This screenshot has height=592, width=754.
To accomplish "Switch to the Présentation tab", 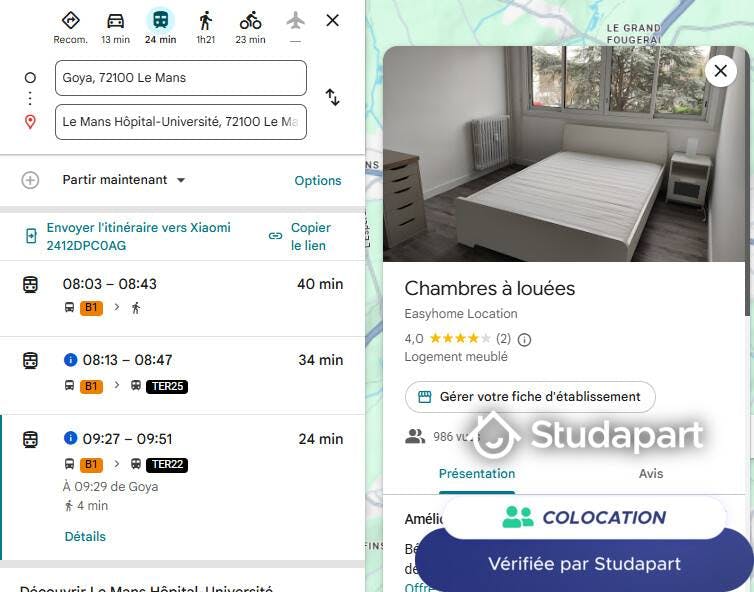I will click(x=477, y=474).
